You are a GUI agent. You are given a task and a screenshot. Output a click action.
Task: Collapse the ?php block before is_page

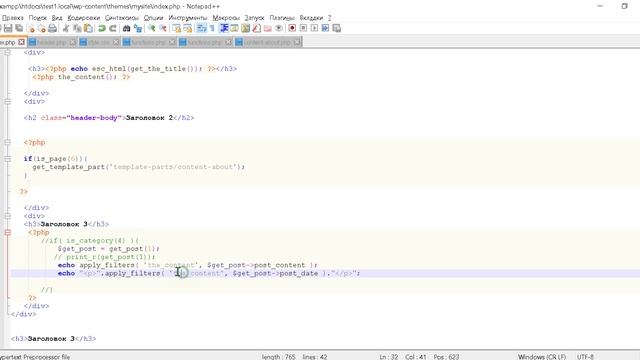pos(7,142)
